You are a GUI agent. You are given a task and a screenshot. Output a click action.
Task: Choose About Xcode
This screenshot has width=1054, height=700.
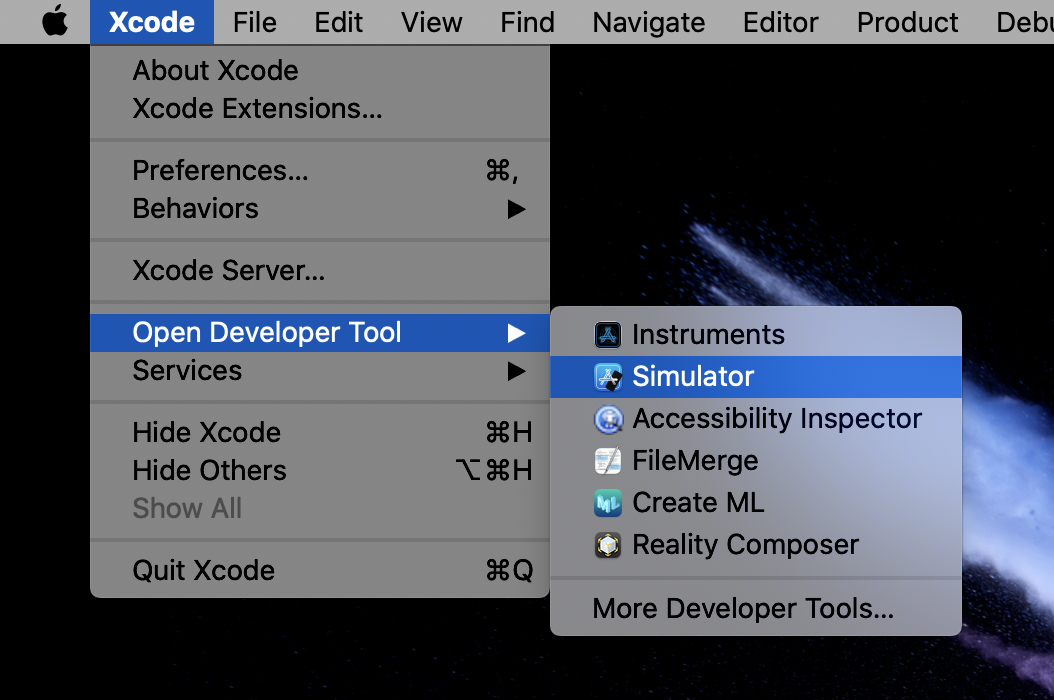pyautogui.click(x=320, y=71)
